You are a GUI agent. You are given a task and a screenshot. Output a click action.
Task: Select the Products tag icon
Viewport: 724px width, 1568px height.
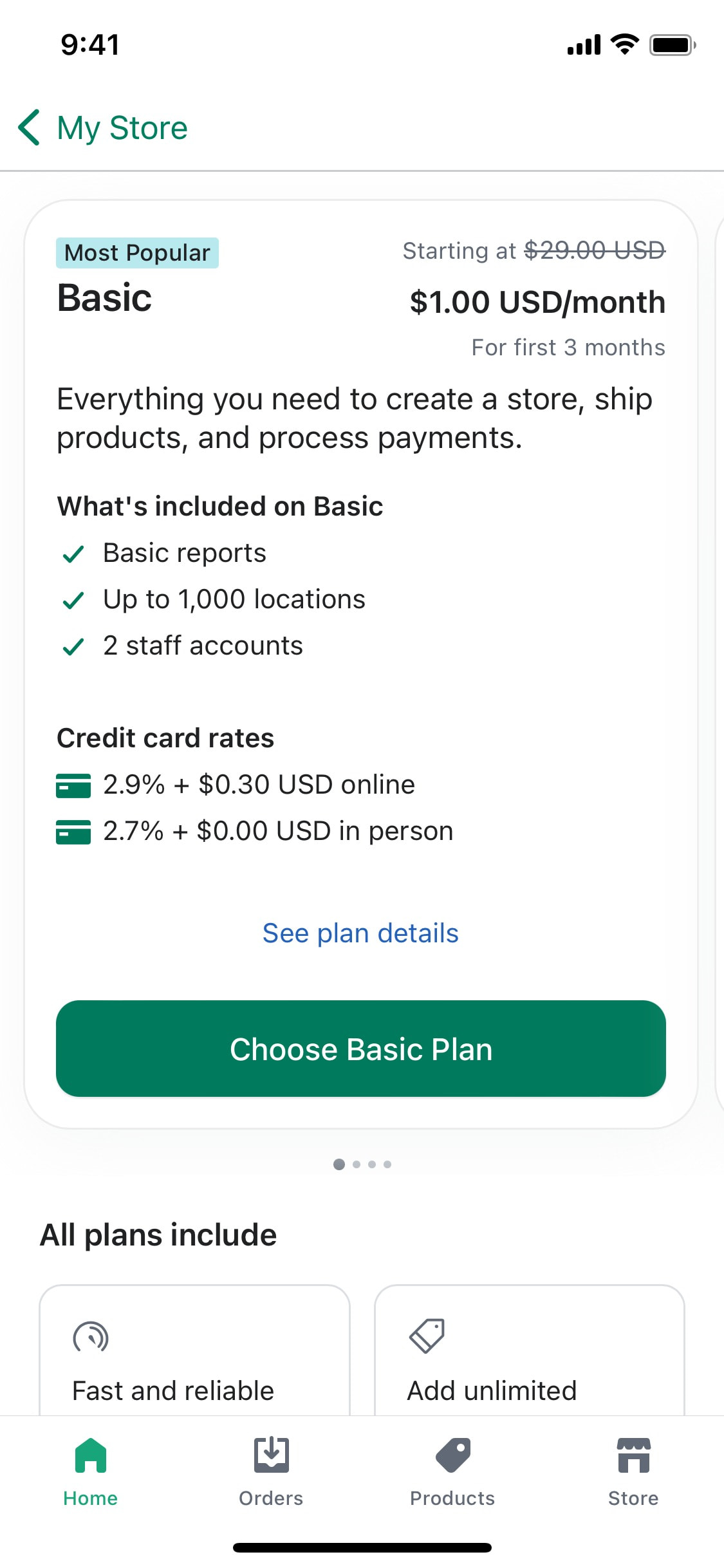click(x=453, y=1455)
